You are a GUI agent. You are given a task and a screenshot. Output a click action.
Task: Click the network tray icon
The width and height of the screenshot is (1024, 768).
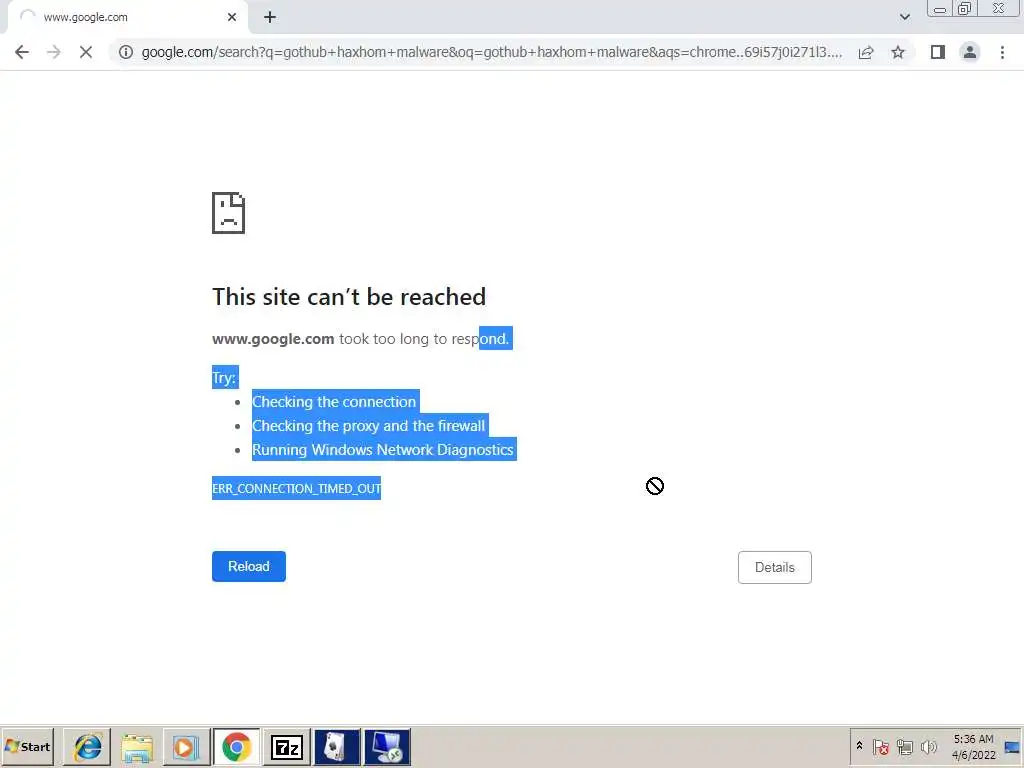(904, 747)
